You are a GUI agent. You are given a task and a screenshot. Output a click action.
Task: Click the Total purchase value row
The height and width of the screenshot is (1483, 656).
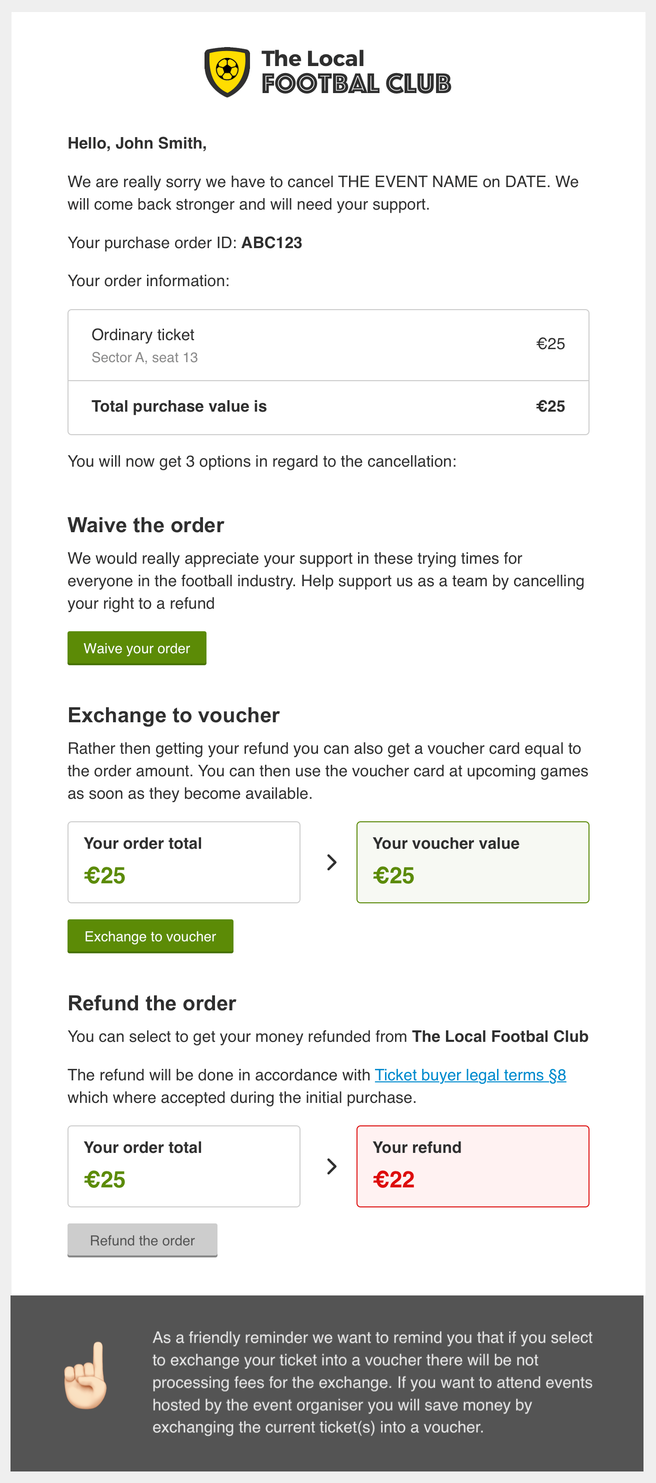point(328,407)
